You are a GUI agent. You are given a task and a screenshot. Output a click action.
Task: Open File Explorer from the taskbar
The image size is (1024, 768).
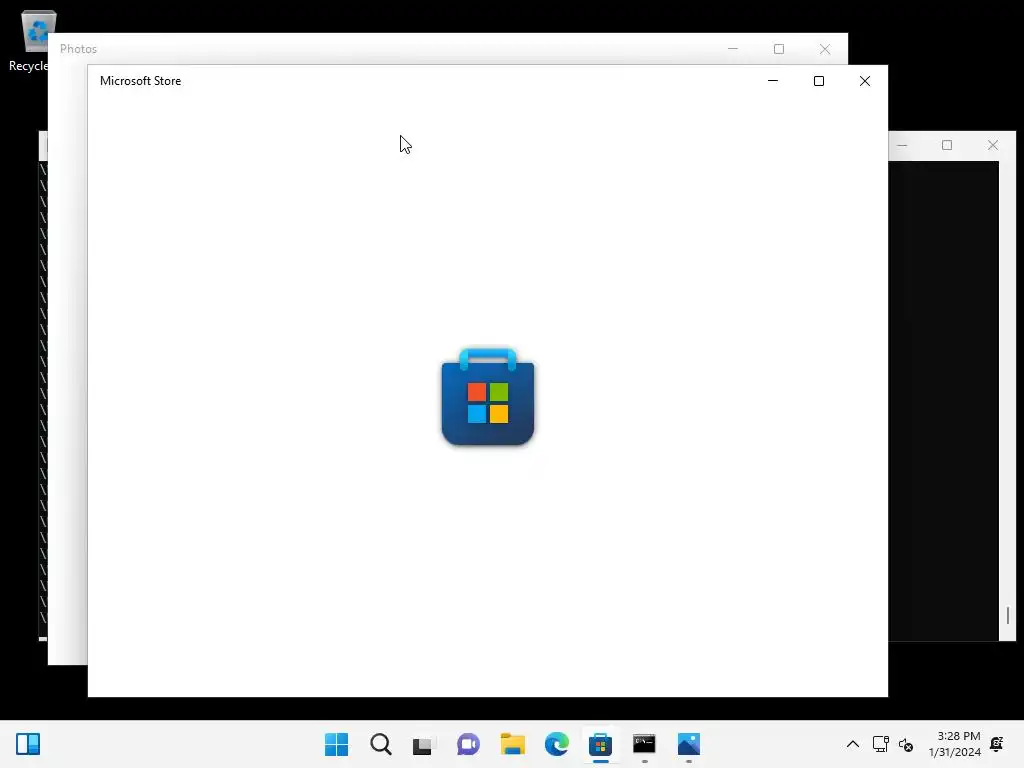click(513, 744)
